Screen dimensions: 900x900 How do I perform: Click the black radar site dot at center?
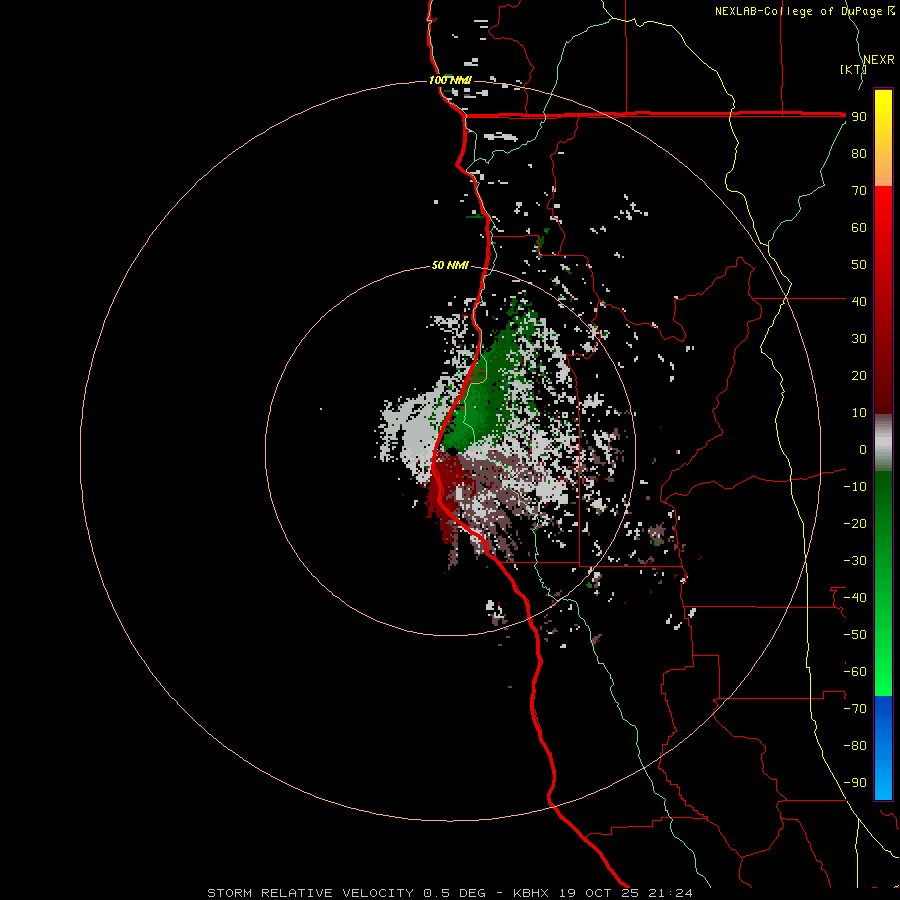tap(452, 452)
